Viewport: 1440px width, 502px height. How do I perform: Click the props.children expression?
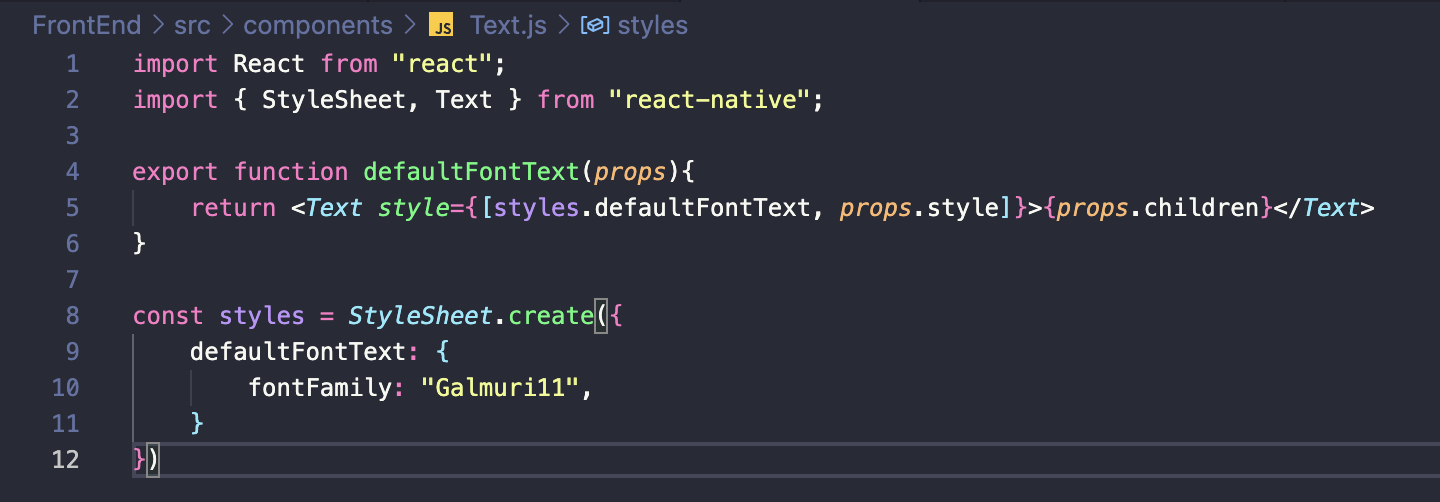pyautogui.click(x=1157, y=208)
